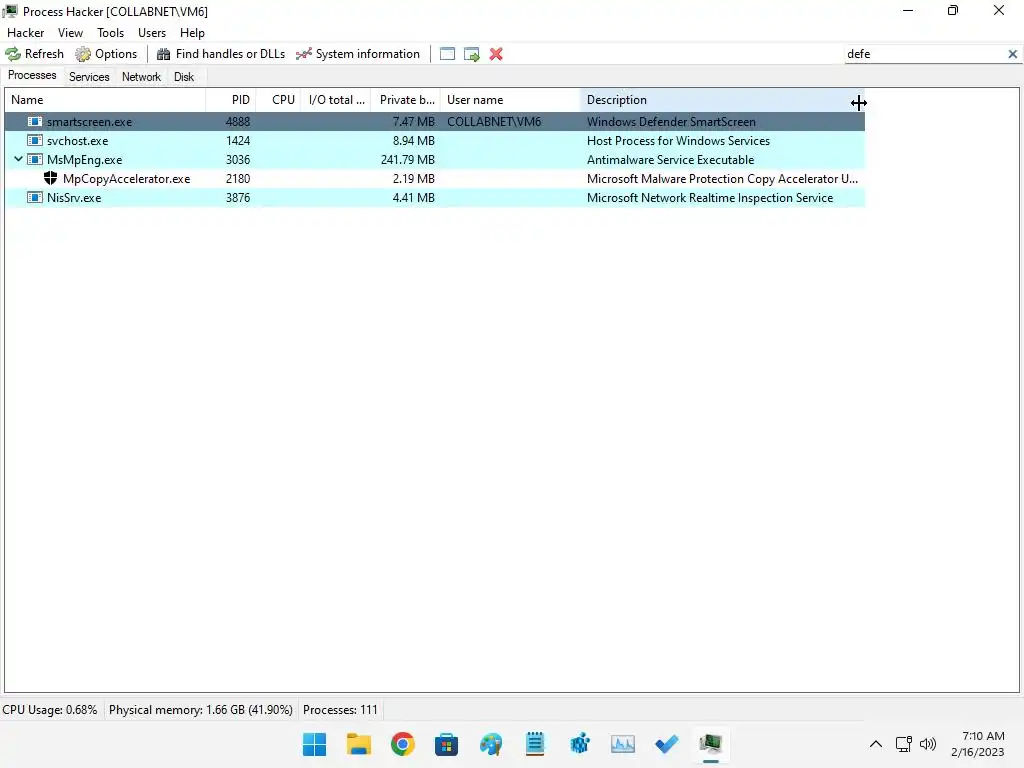
Task: Click Antimalware Service Executable description
Action: tap(670, 159)
